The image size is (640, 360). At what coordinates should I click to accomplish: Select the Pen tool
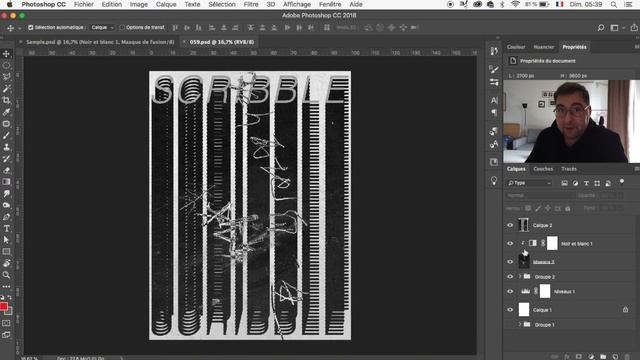point(7,217)
